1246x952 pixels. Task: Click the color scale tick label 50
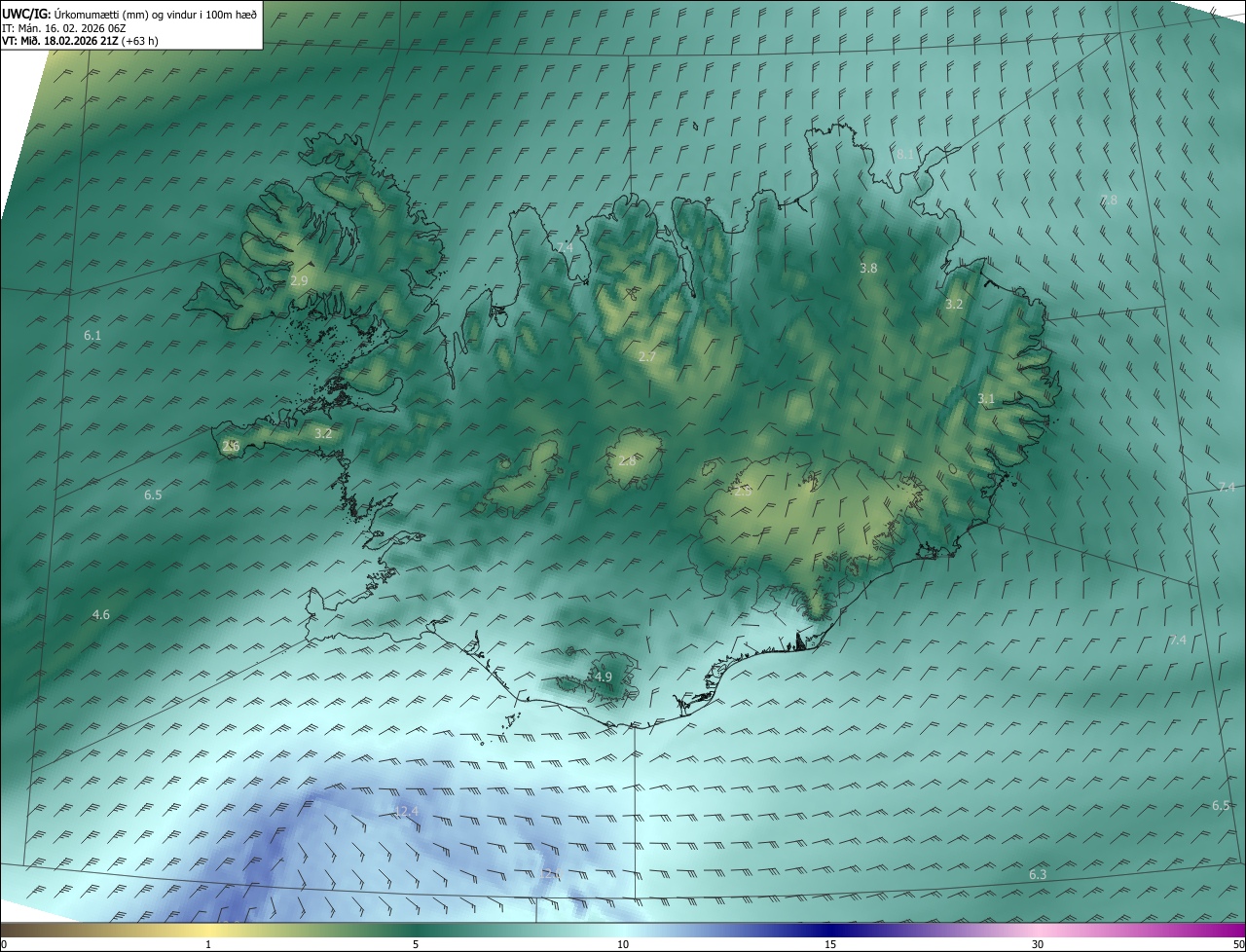pos(1238,945)
